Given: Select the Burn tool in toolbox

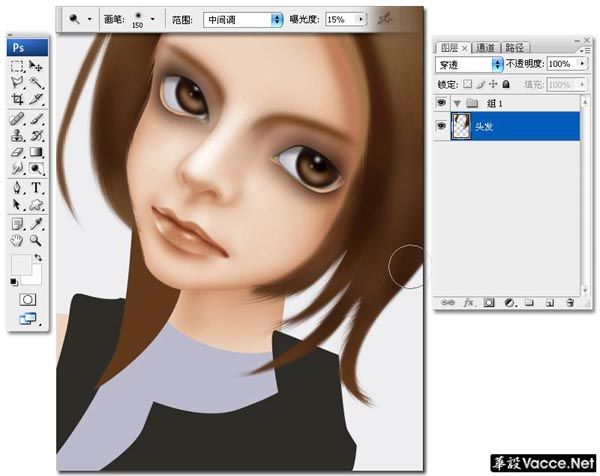Looking at the screenshot, I should pyautogui.click(x=36, y=168).
